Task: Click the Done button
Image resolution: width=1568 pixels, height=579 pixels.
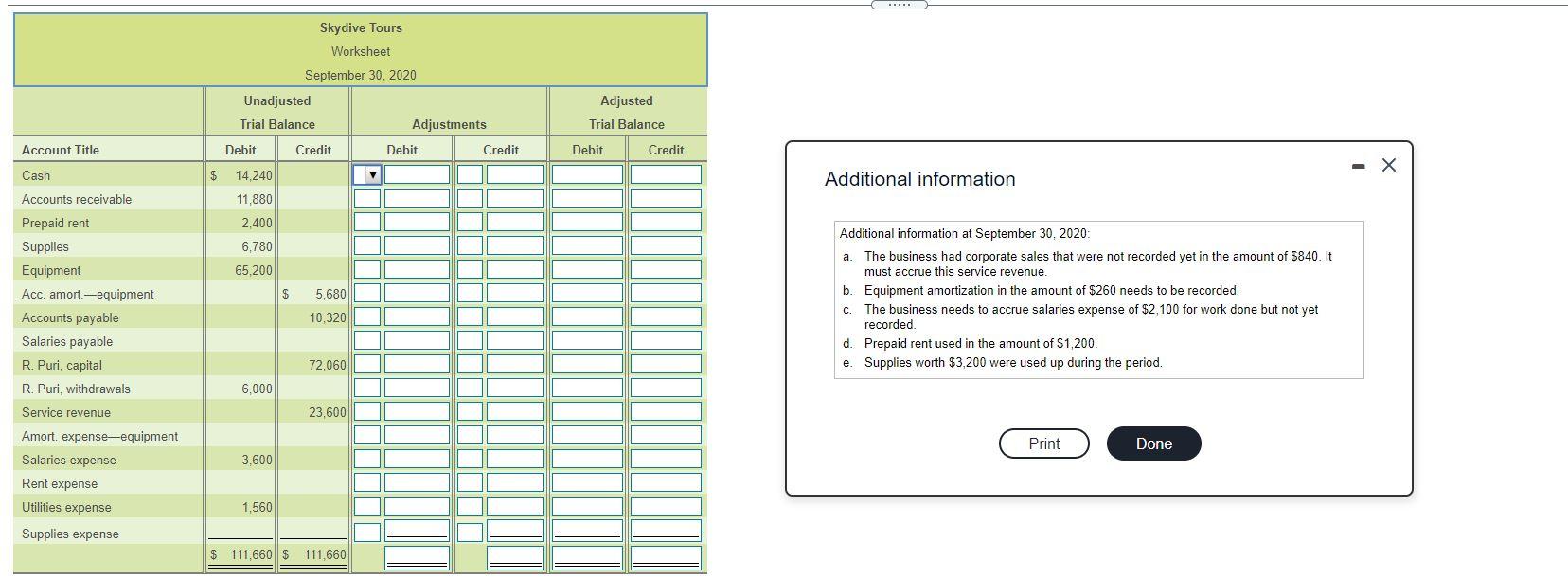Action: 1153,443
